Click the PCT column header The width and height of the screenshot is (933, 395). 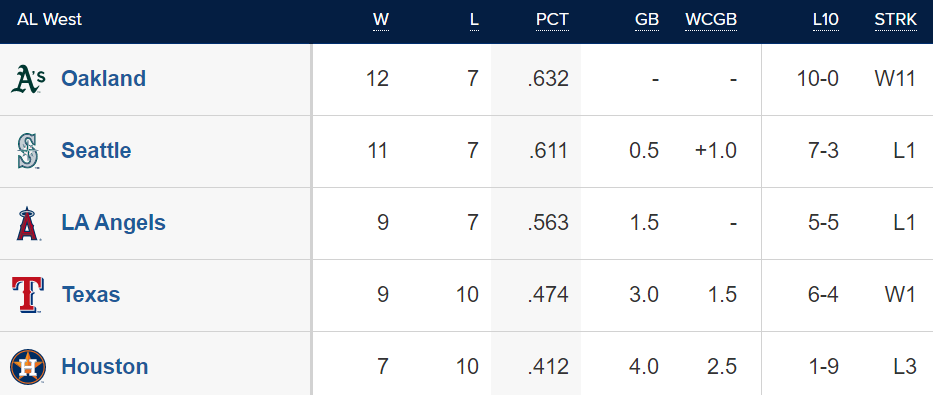click(552, 20)
